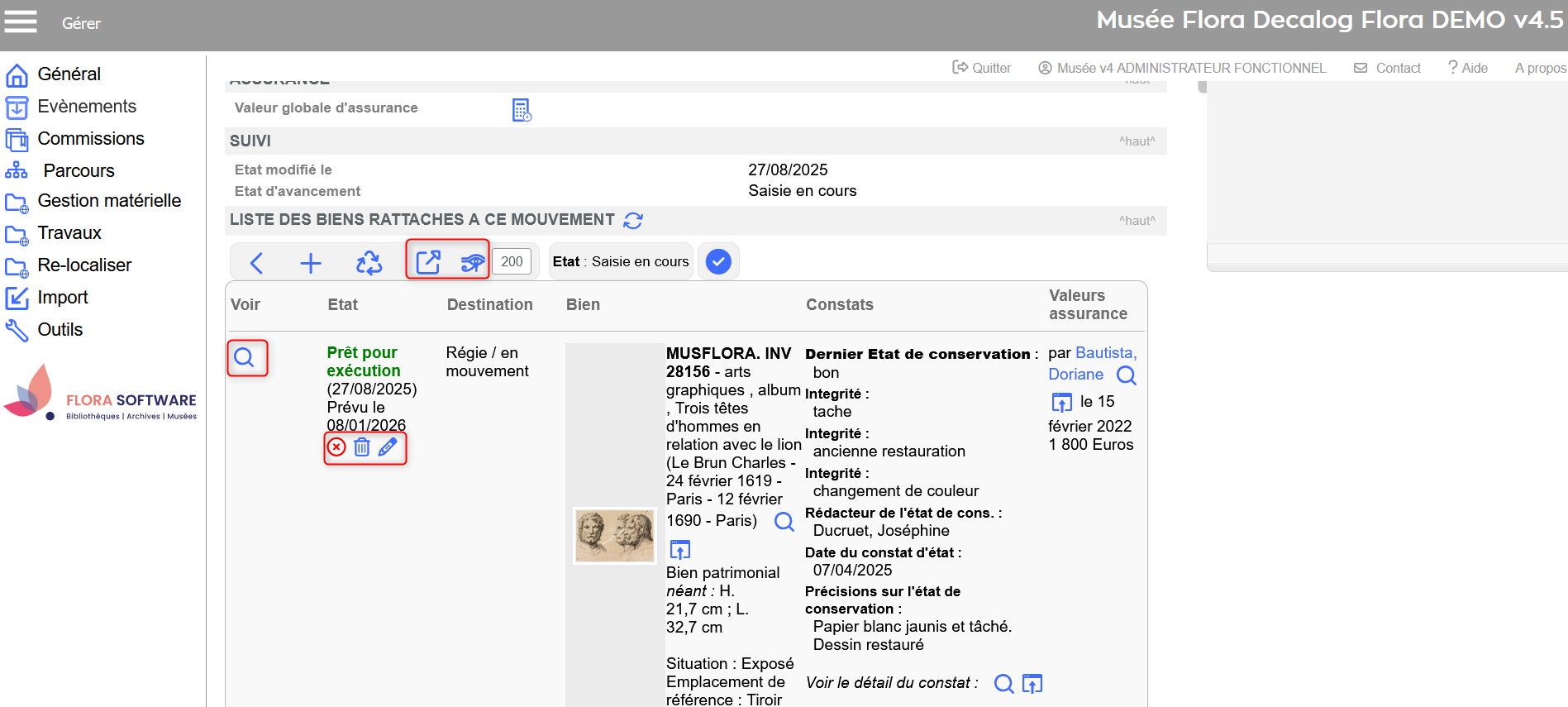Click the export/open external icon
1568x707 pixels.
(428, 262)
